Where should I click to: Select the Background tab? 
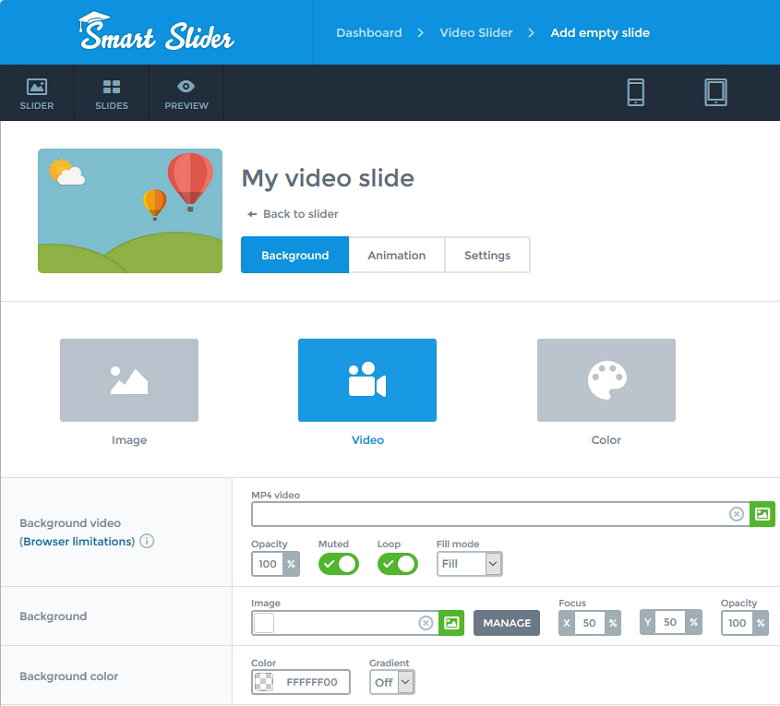coord(295,255)
